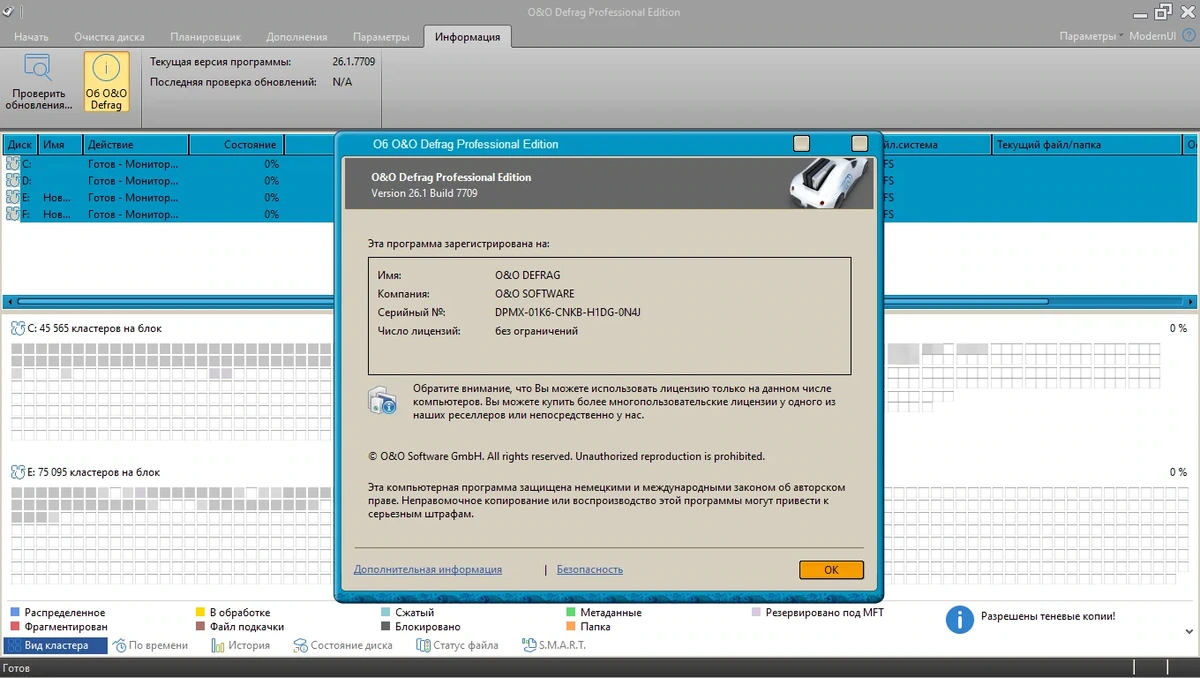Open the Дополнительная информация link
The width and height of the screenshot is (1200, 678).
tap(428, 570)
